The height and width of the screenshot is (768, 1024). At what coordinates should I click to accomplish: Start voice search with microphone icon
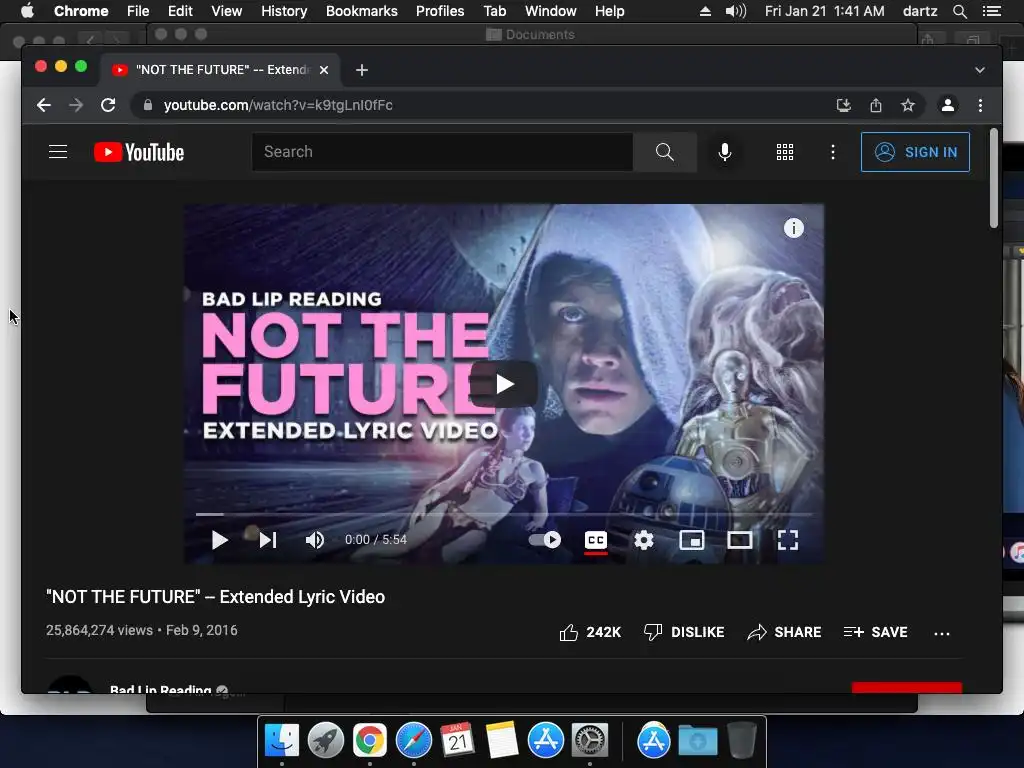725,152
